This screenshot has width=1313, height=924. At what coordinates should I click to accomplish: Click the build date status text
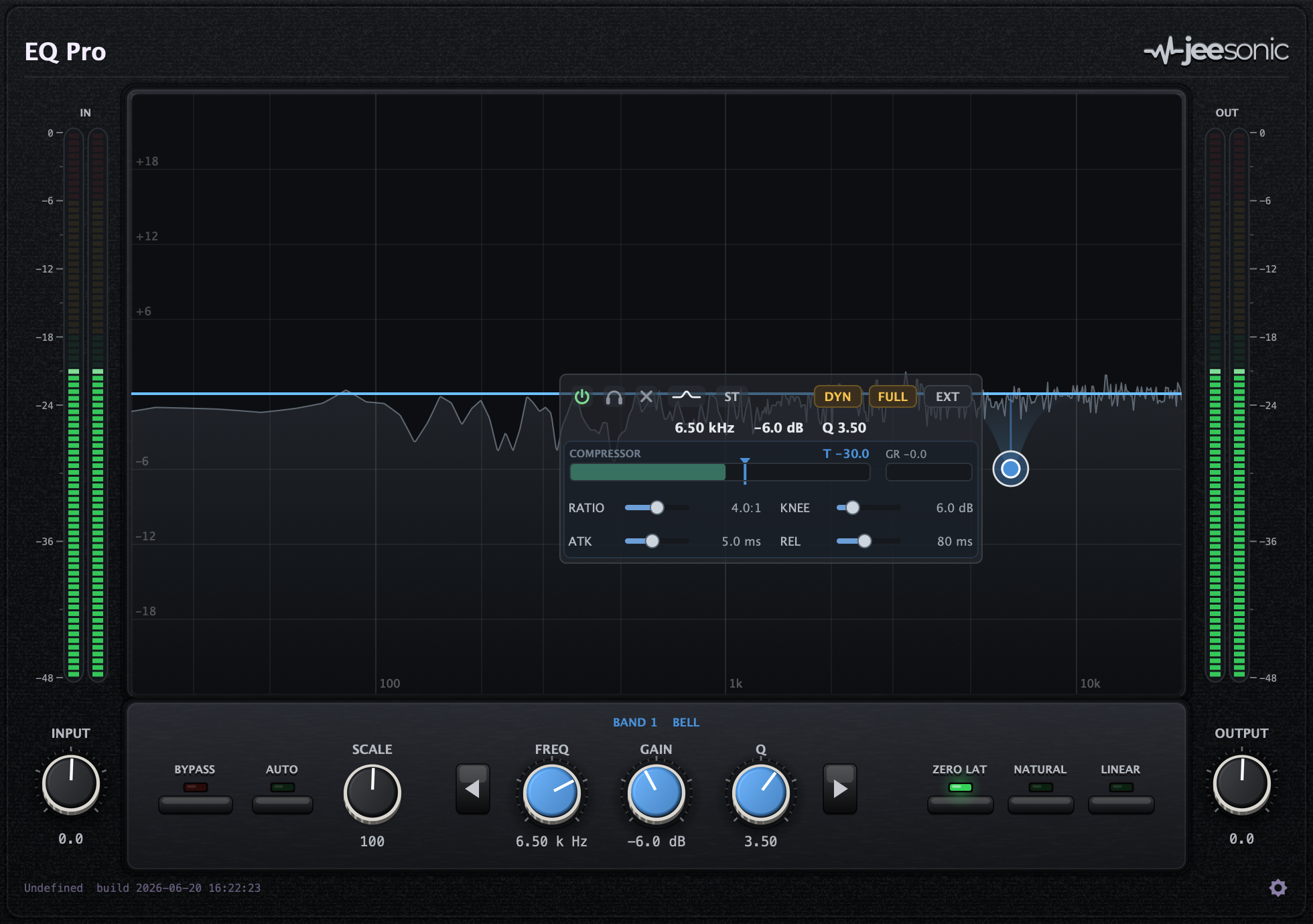tap(178, 888)
